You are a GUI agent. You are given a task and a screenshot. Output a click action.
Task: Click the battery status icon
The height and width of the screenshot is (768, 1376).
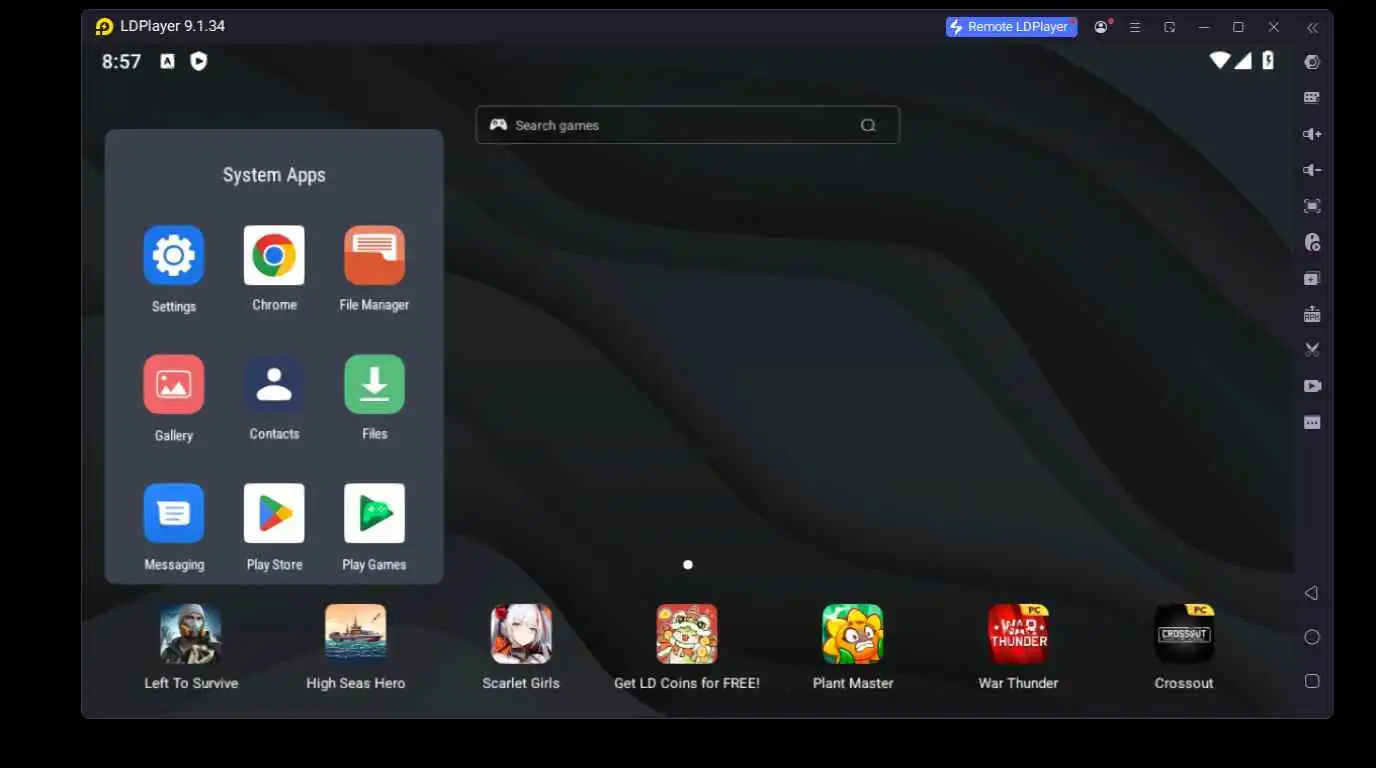click(x=1268, y=61)
